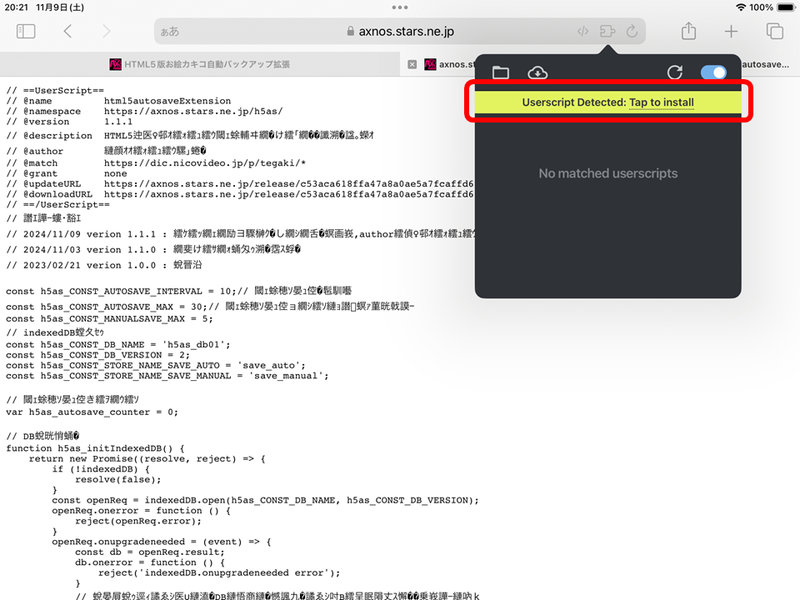This screenshot has width=800, height=600.
Task: Click the @updateURL line
Action: pyautogui.click(x=240, y=184)
